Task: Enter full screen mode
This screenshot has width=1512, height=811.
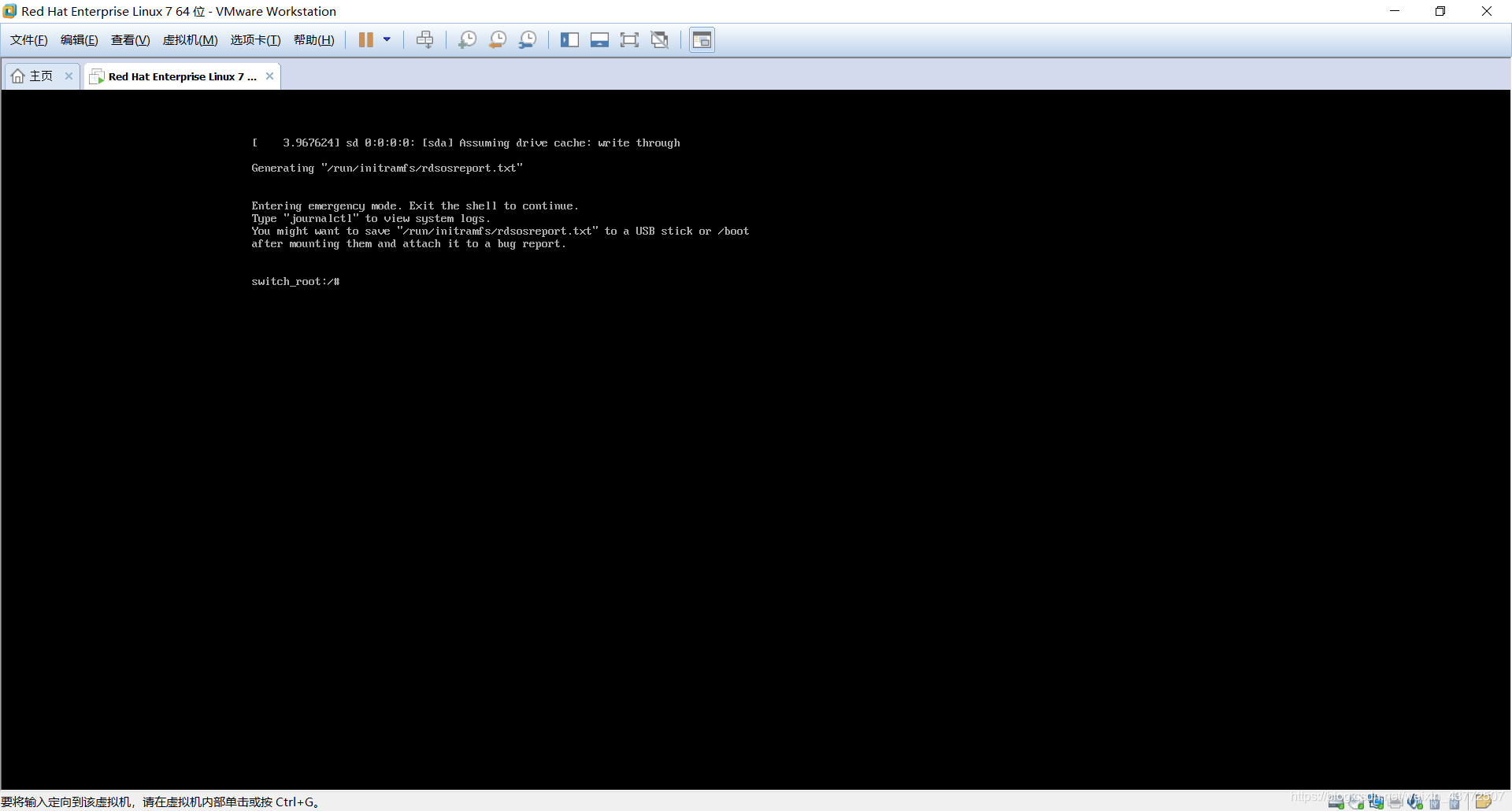Action: 629,39
